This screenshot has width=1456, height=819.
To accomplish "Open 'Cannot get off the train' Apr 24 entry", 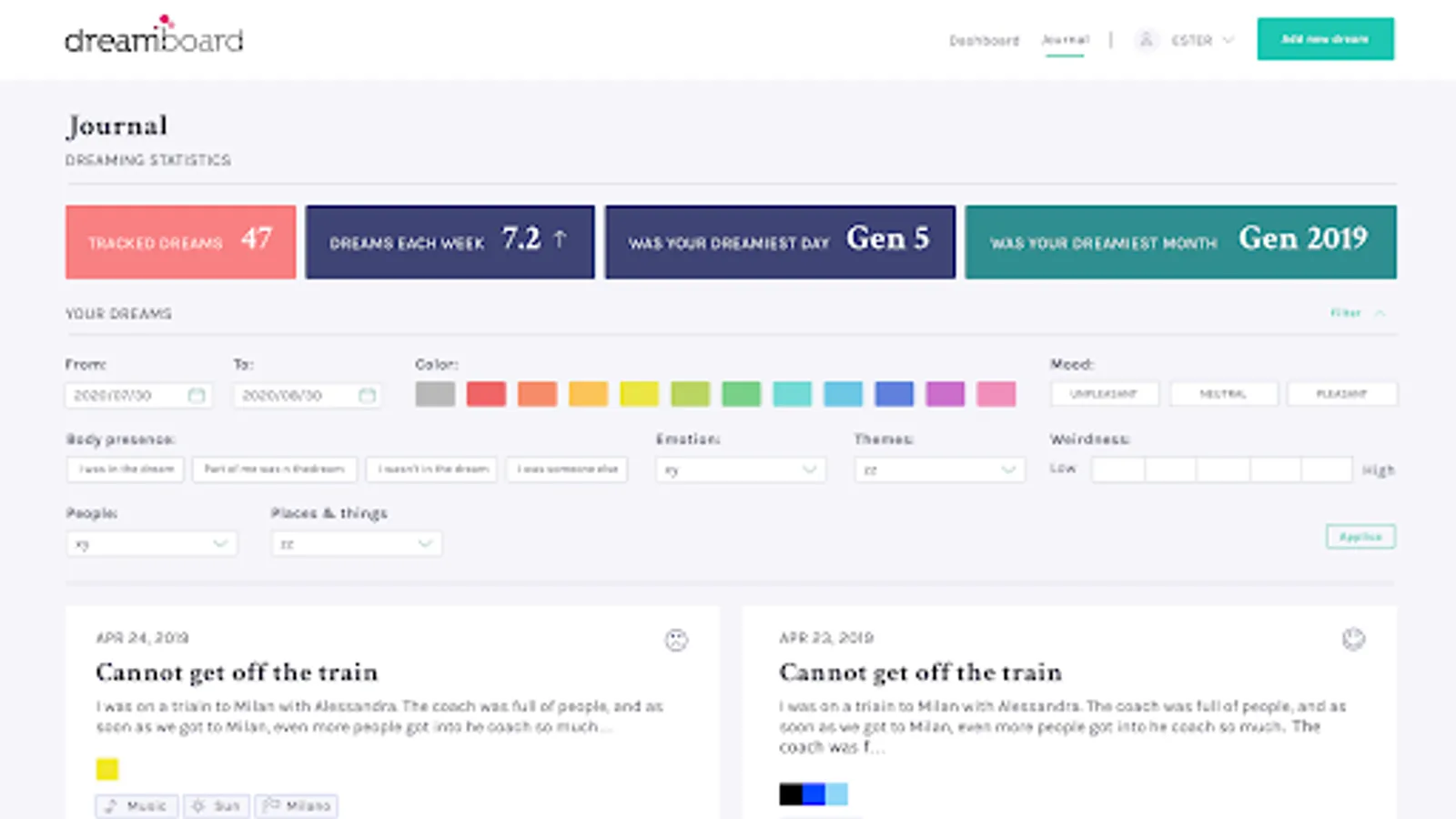I will (237, 672).
